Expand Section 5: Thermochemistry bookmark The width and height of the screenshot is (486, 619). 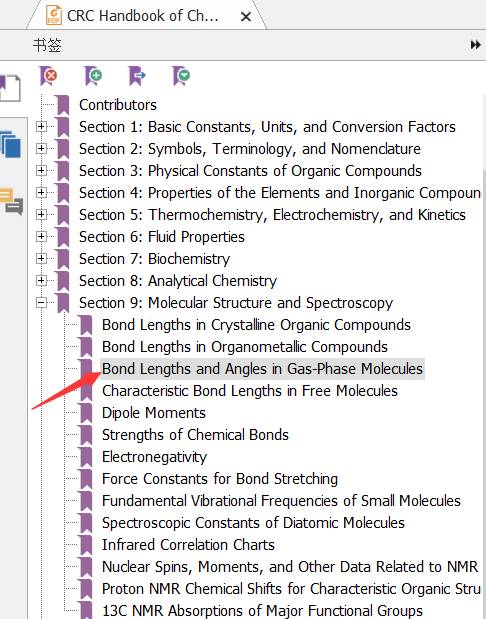click(41, 214)
